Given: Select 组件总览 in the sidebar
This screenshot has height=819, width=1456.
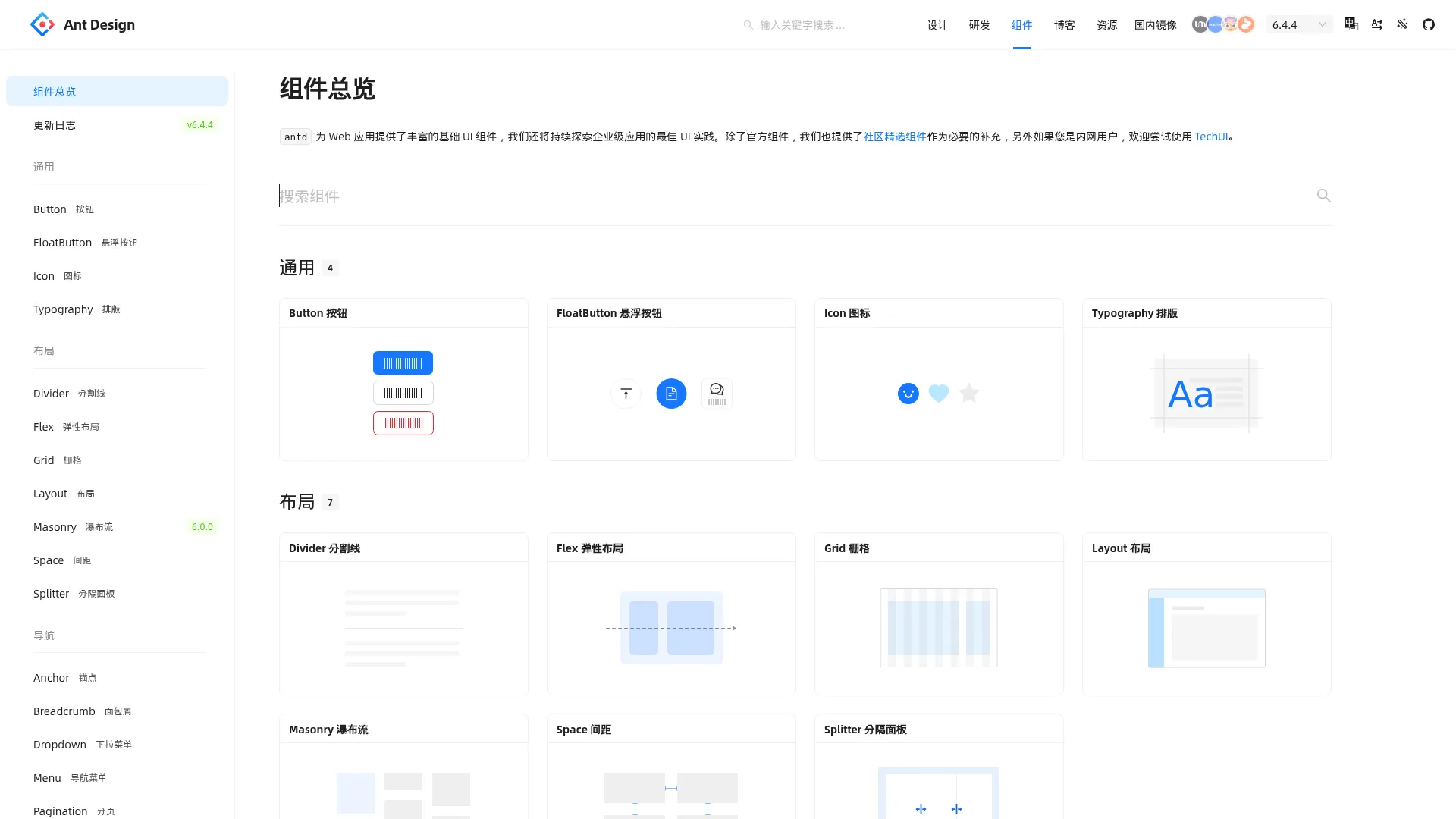Looking at the screenshot, I should pyautogui.click(x=117, y=91).
